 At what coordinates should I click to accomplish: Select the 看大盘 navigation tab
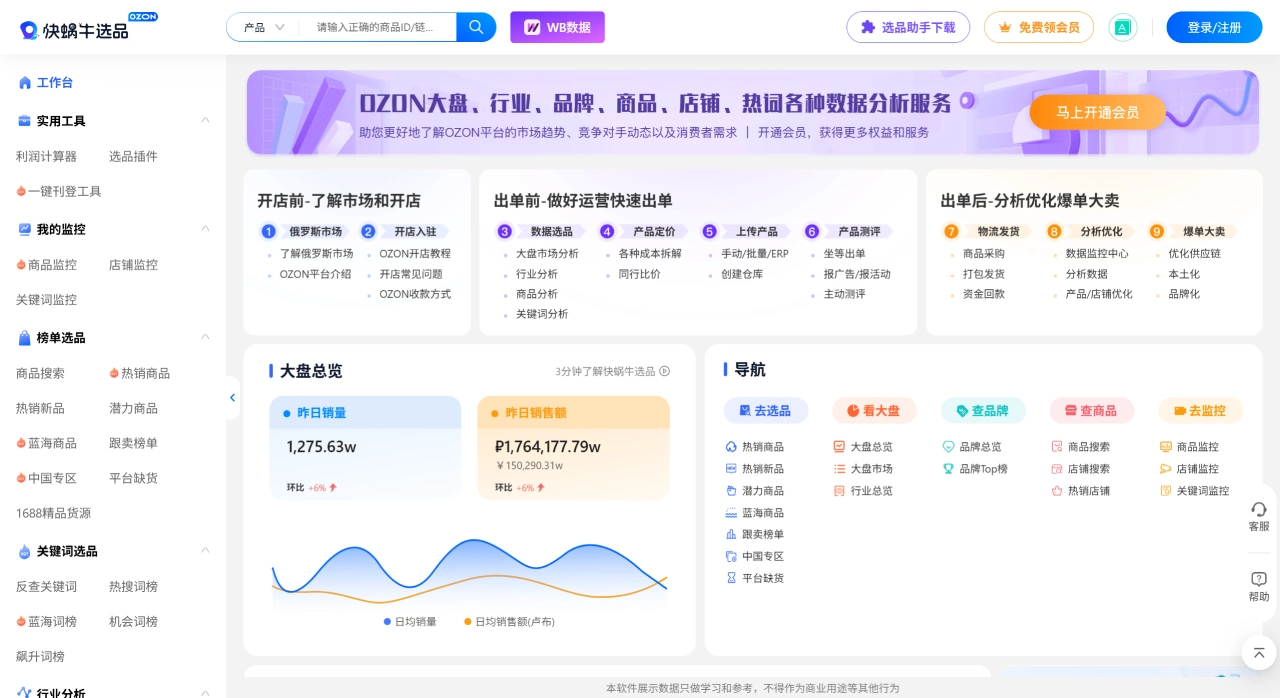874,411
